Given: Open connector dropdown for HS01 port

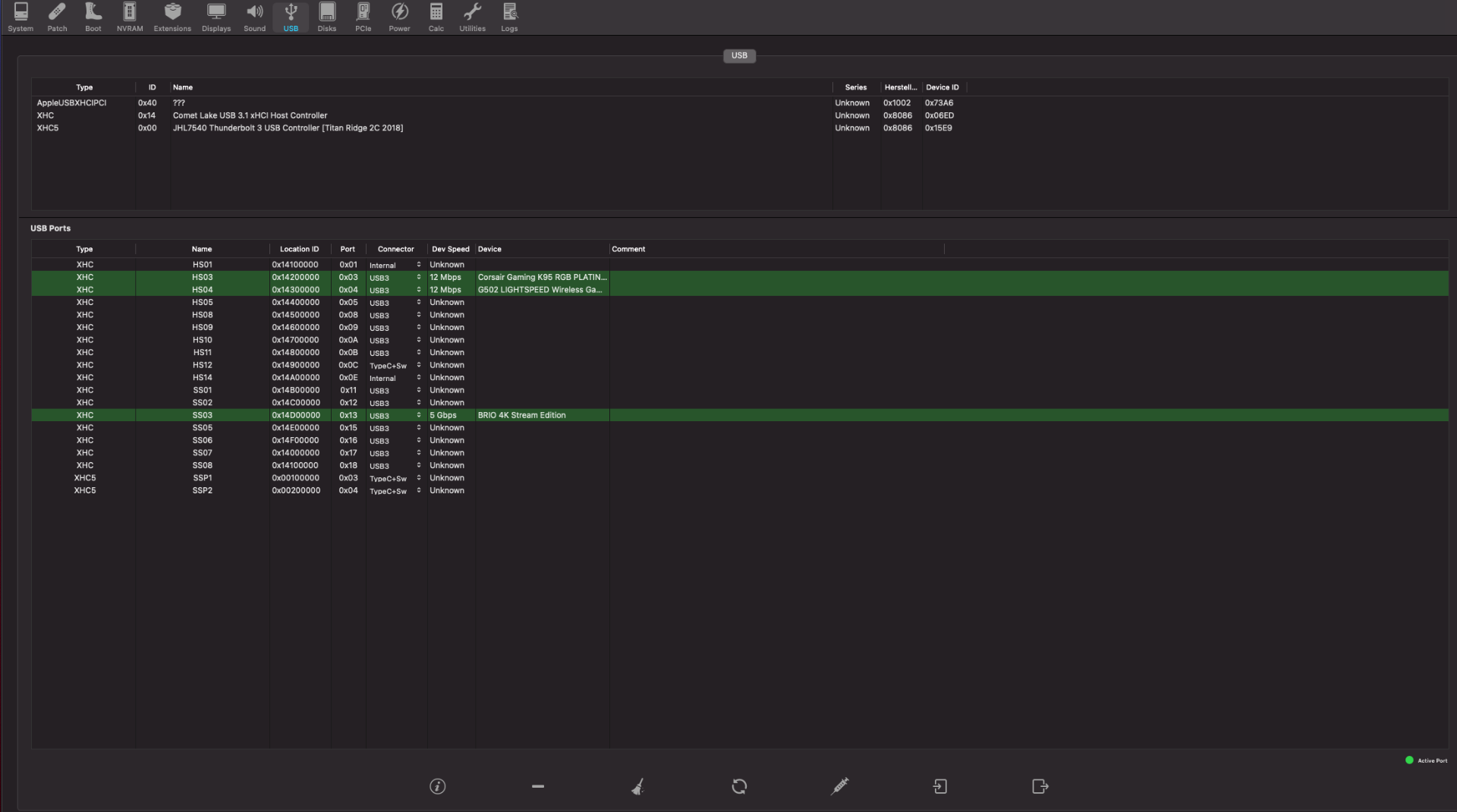Looking at the screenshot, I should (x=395, y=265).
